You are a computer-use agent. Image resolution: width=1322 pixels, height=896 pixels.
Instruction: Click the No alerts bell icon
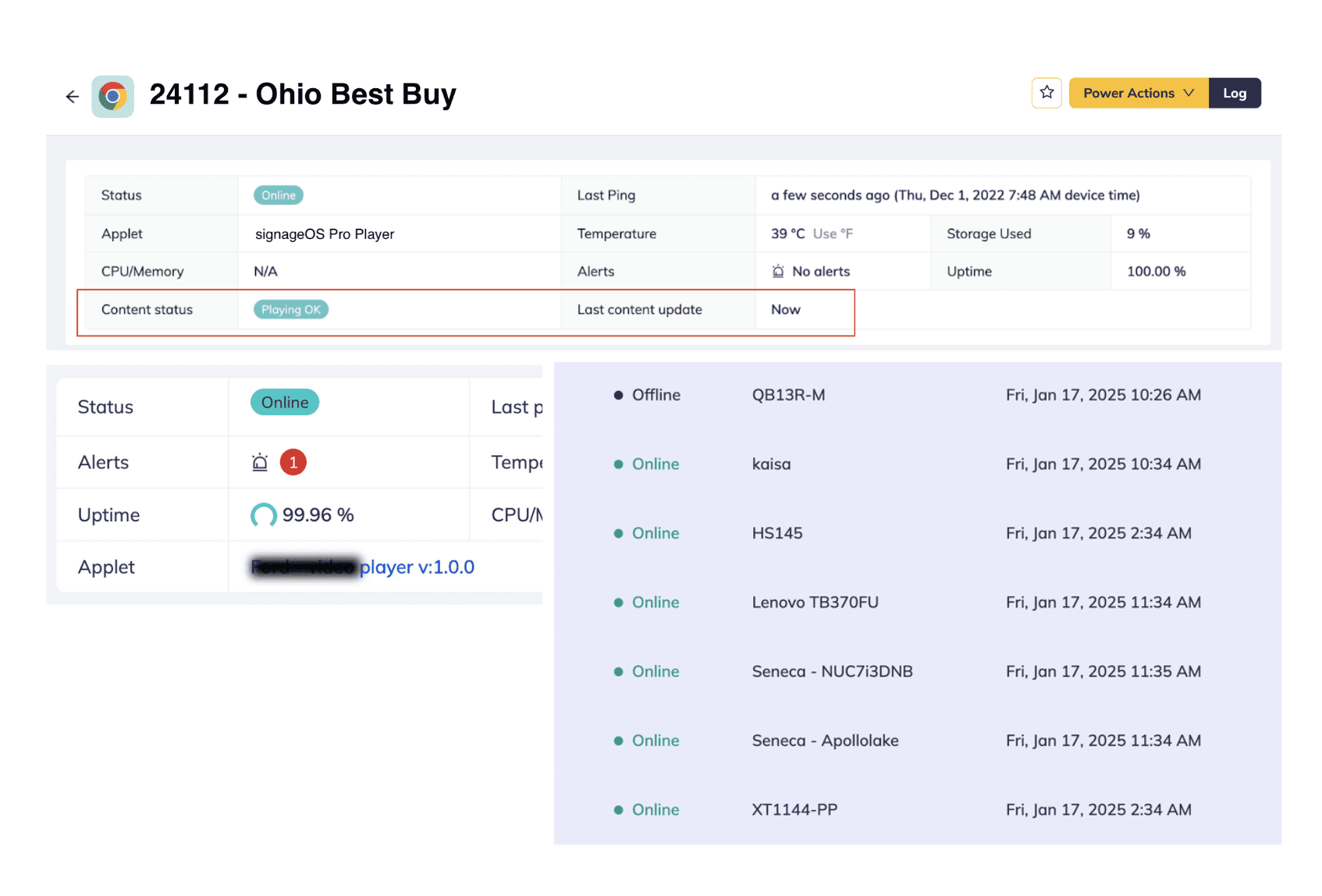(x=778, y=272)
